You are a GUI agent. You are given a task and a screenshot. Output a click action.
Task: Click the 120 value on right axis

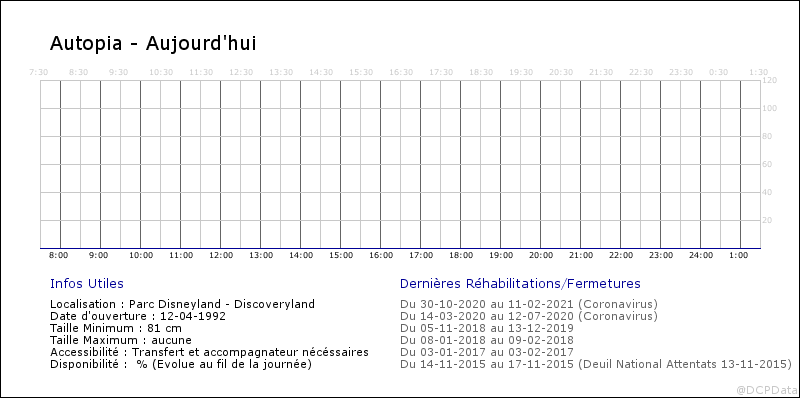tap(769, 81)
